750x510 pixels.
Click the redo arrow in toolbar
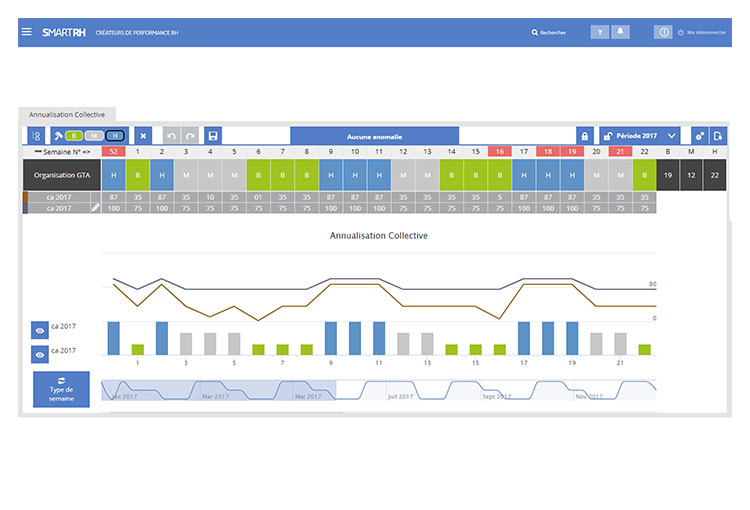[x=189, y=135]
